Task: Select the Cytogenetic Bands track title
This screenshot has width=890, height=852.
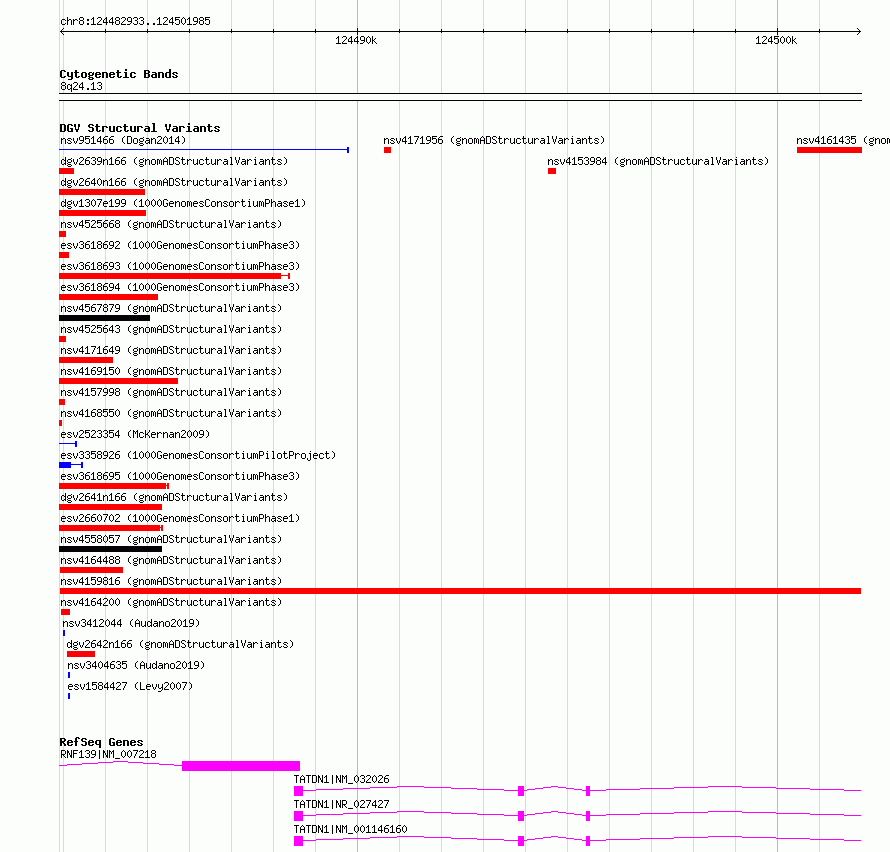Action: [119, 74]
